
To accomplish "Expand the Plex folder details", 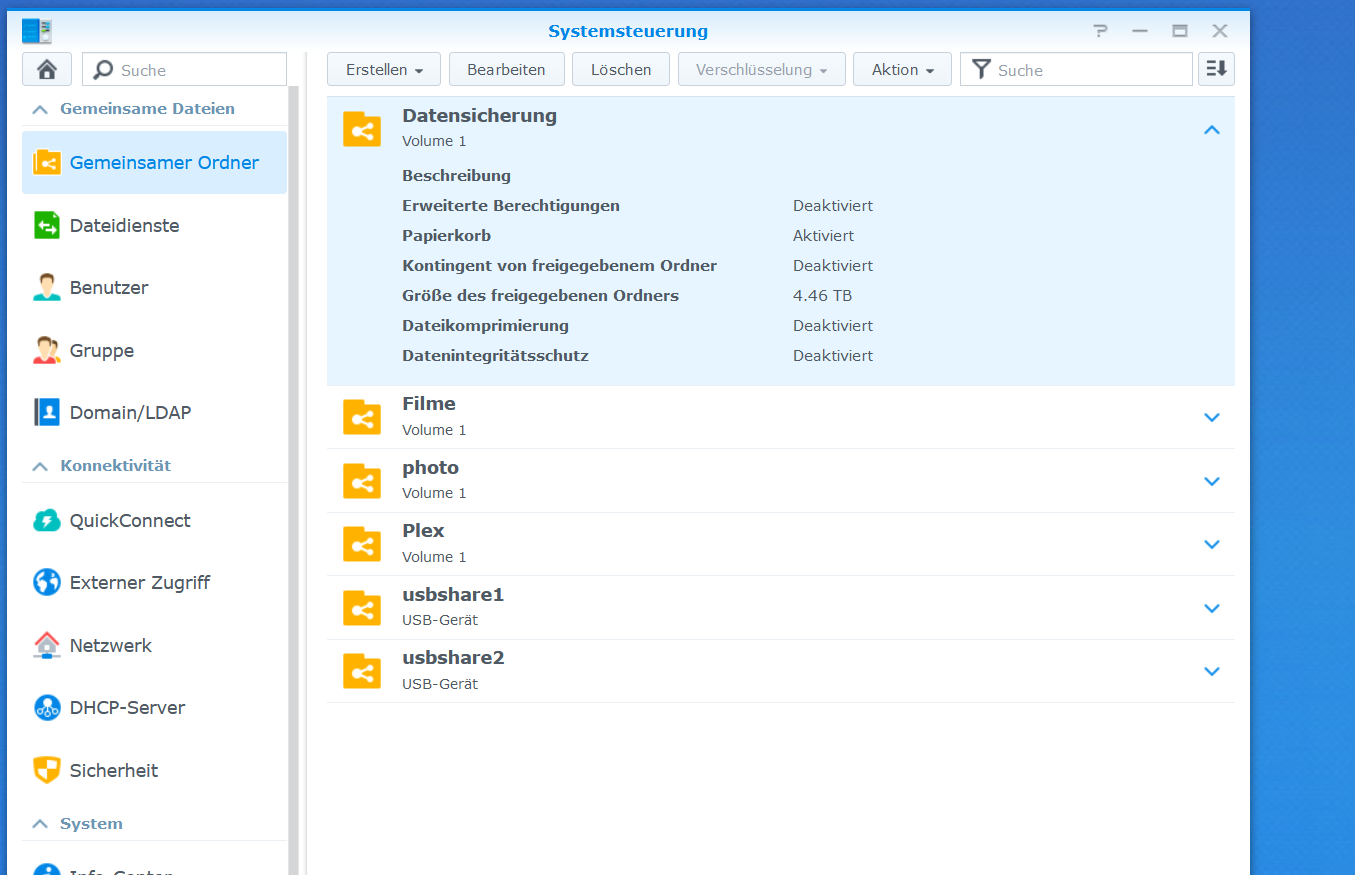I will (1212, 544).
